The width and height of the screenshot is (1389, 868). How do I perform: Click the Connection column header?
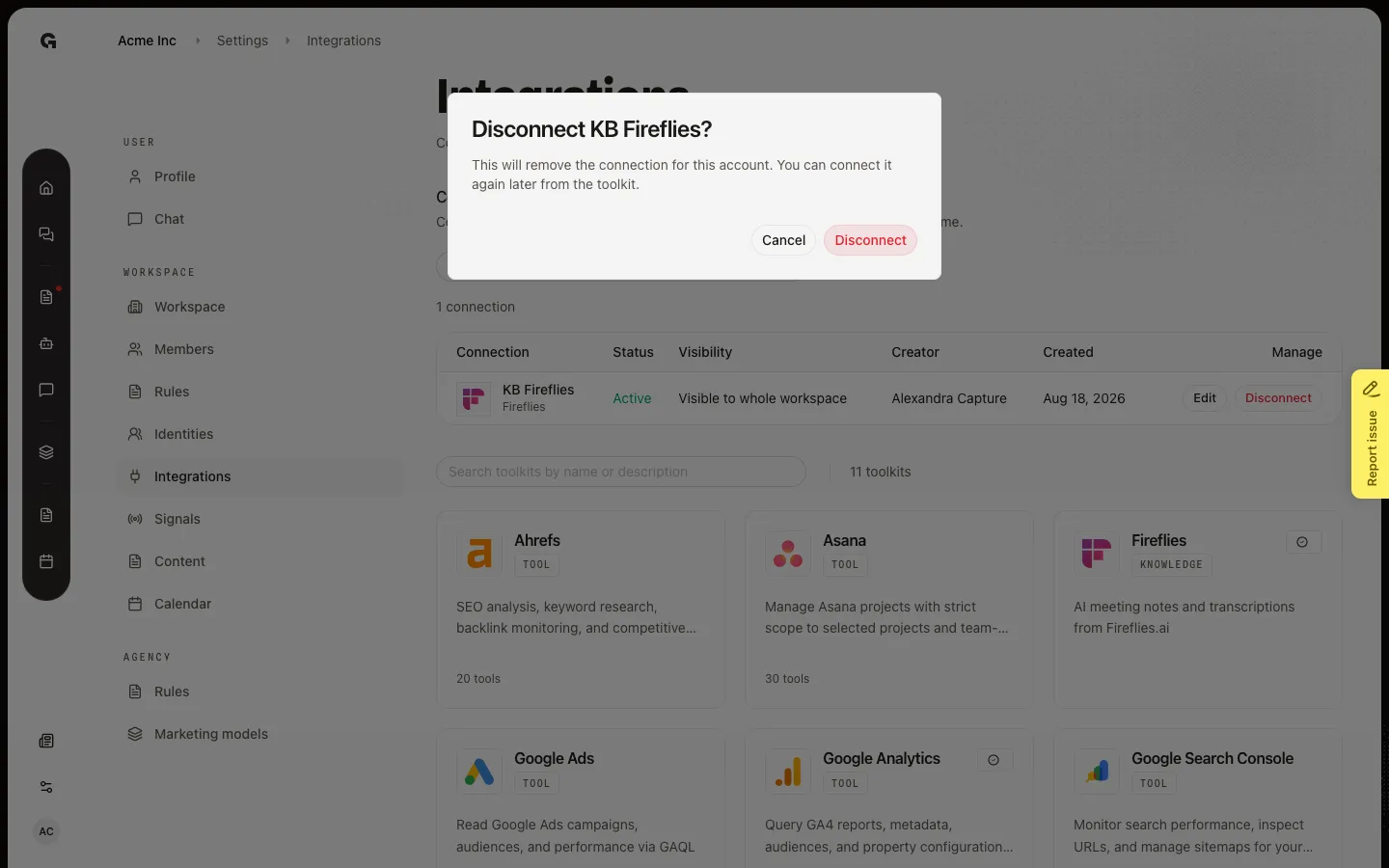click(493, 352)
